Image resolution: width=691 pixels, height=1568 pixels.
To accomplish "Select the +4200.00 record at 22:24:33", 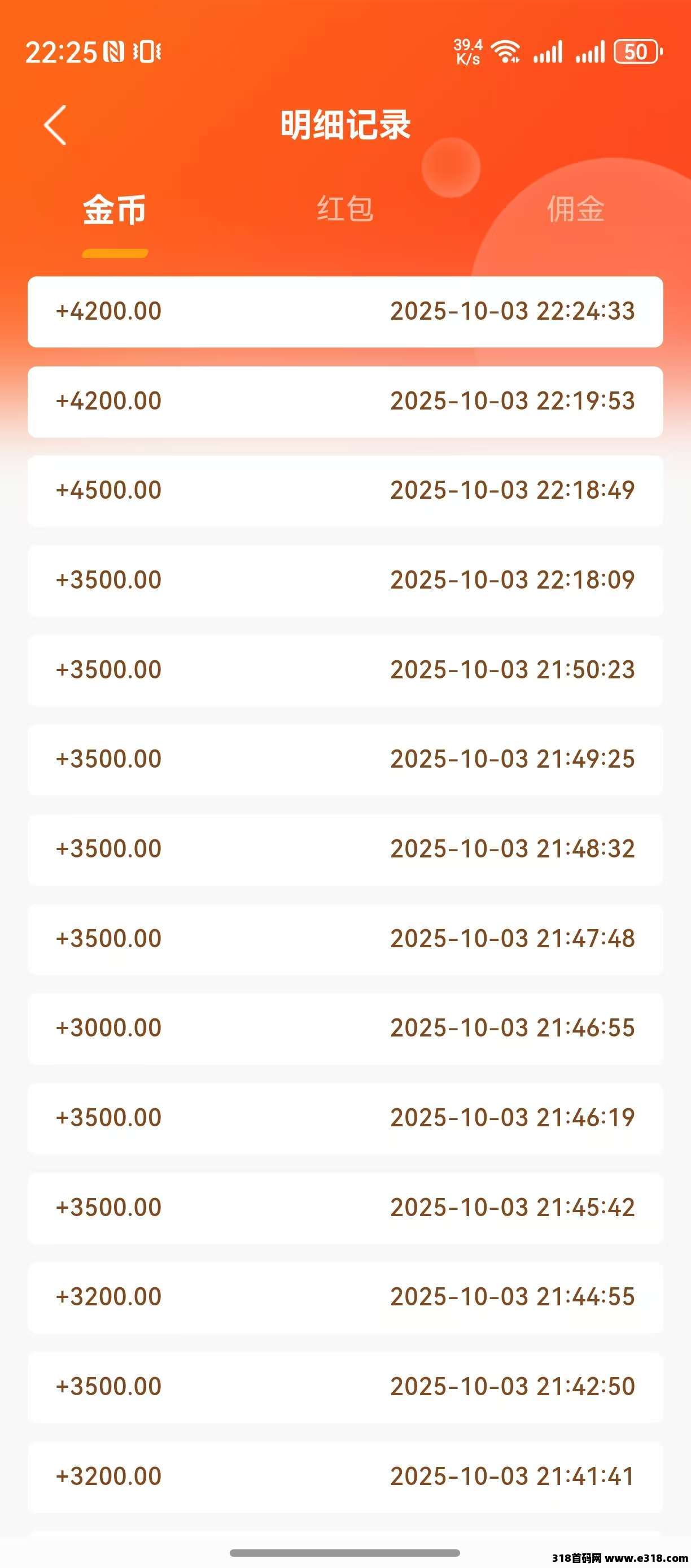I will point(345,312).
